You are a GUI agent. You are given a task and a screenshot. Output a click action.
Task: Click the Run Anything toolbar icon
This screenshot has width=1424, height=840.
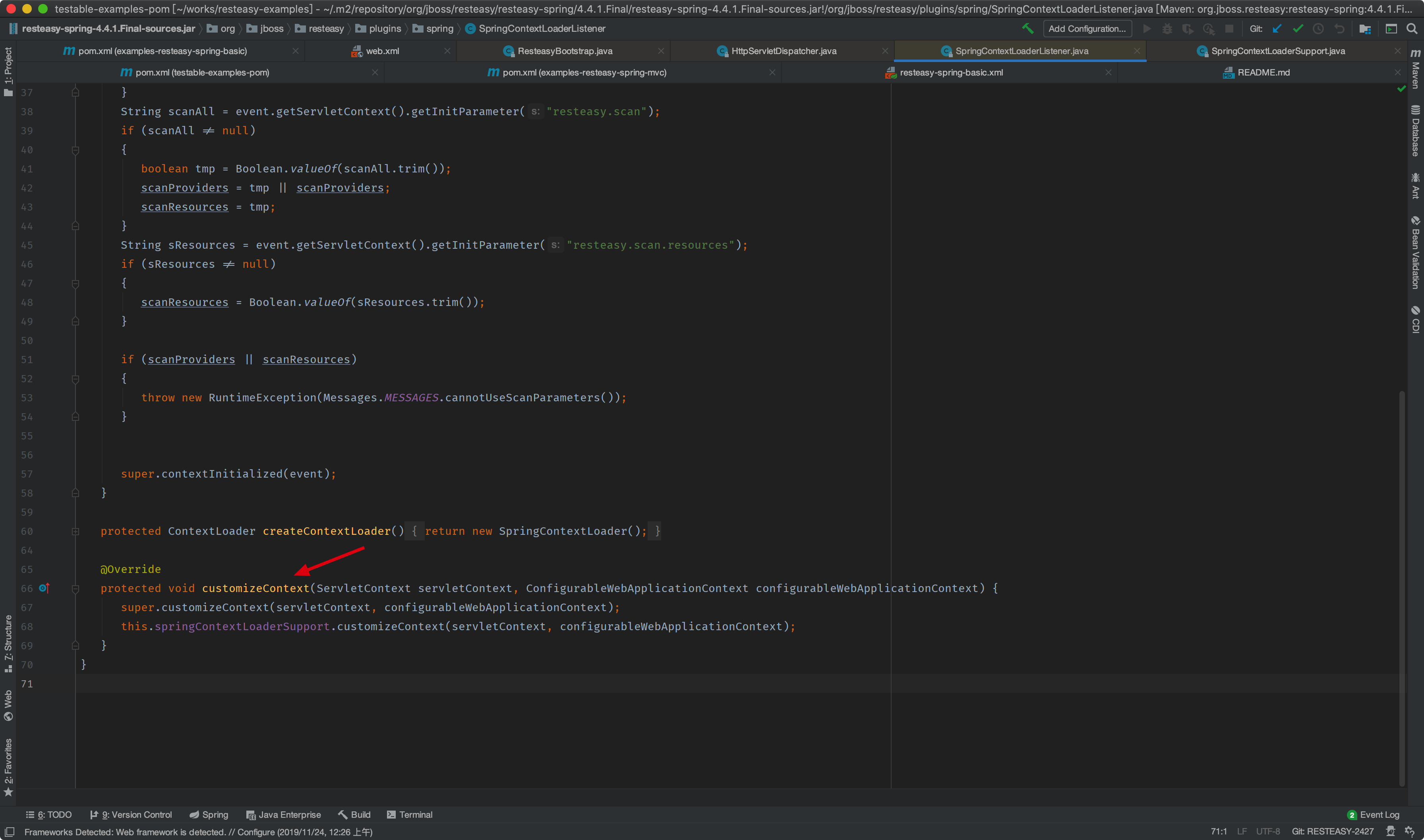(x=1391, y=28)
